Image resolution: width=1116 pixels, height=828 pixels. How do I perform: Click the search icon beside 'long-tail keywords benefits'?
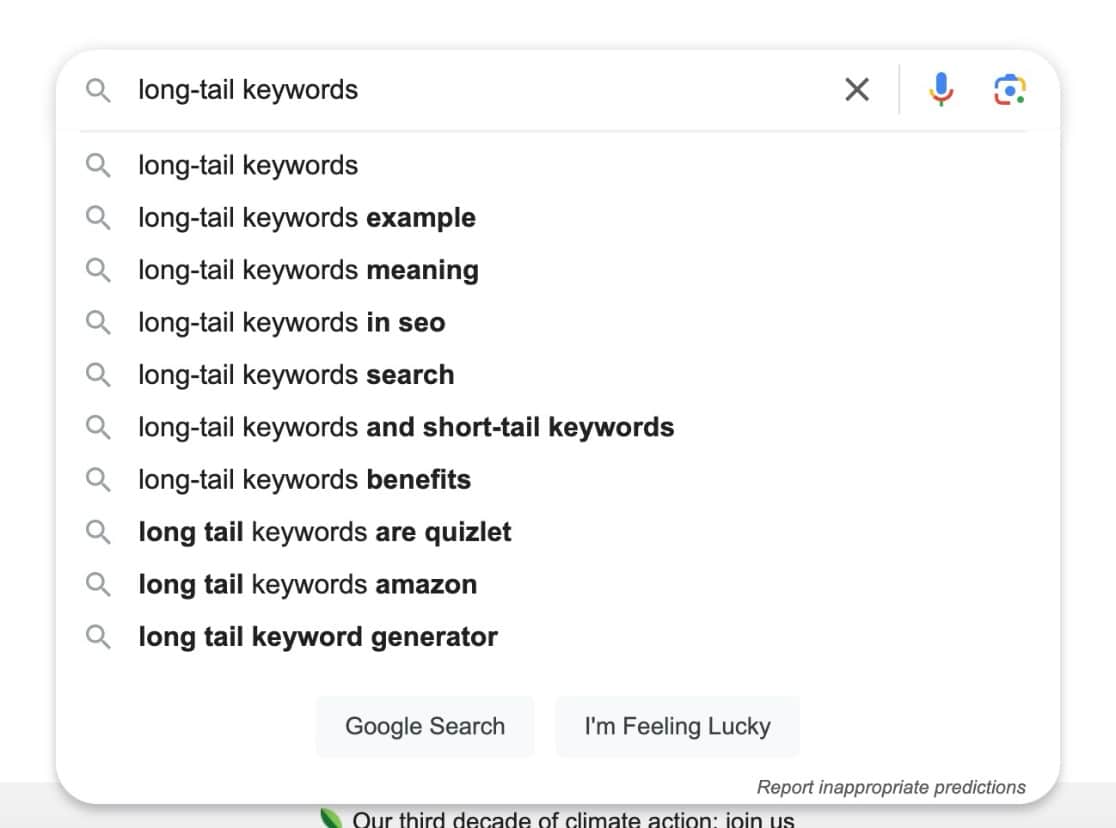[x=98, y=479]
